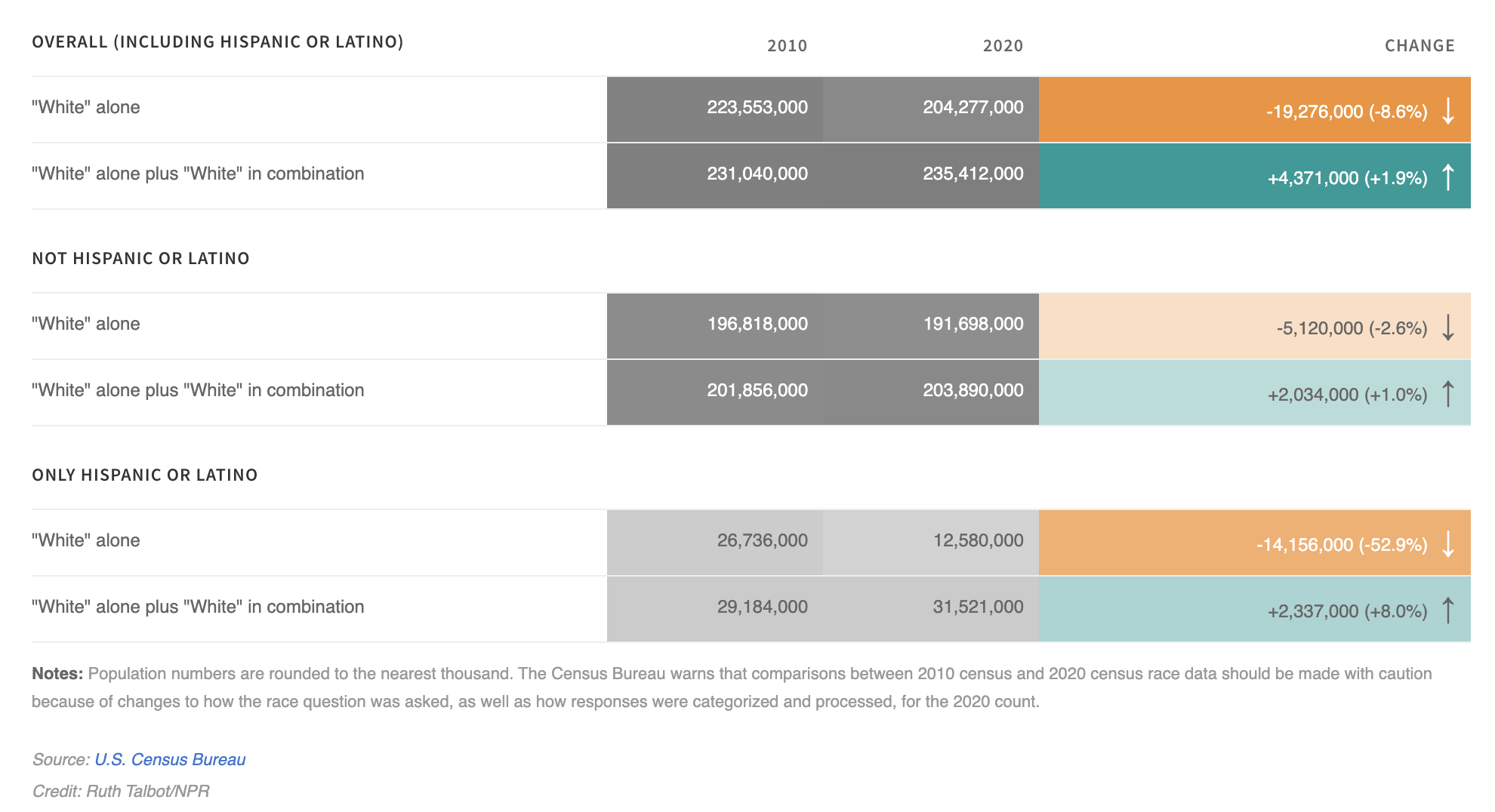Select the 2020 column header

(1003, 46)
